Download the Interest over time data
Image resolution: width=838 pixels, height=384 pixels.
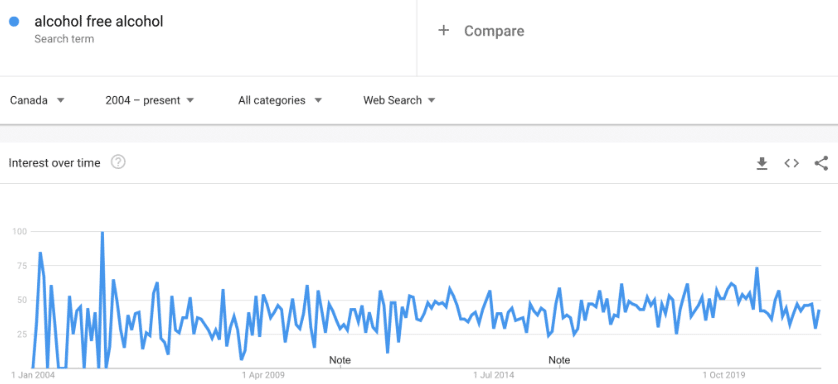pos(762,163)
